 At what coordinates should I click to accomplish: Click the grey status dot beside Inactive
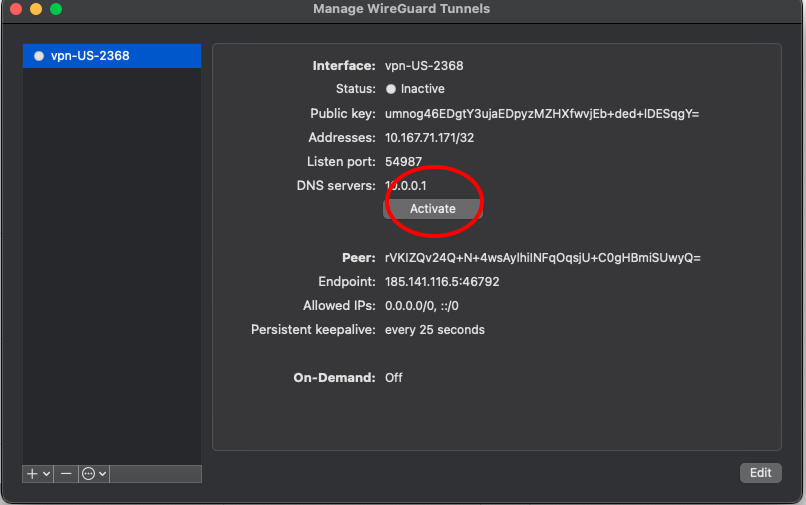click(x=391, y=89)
